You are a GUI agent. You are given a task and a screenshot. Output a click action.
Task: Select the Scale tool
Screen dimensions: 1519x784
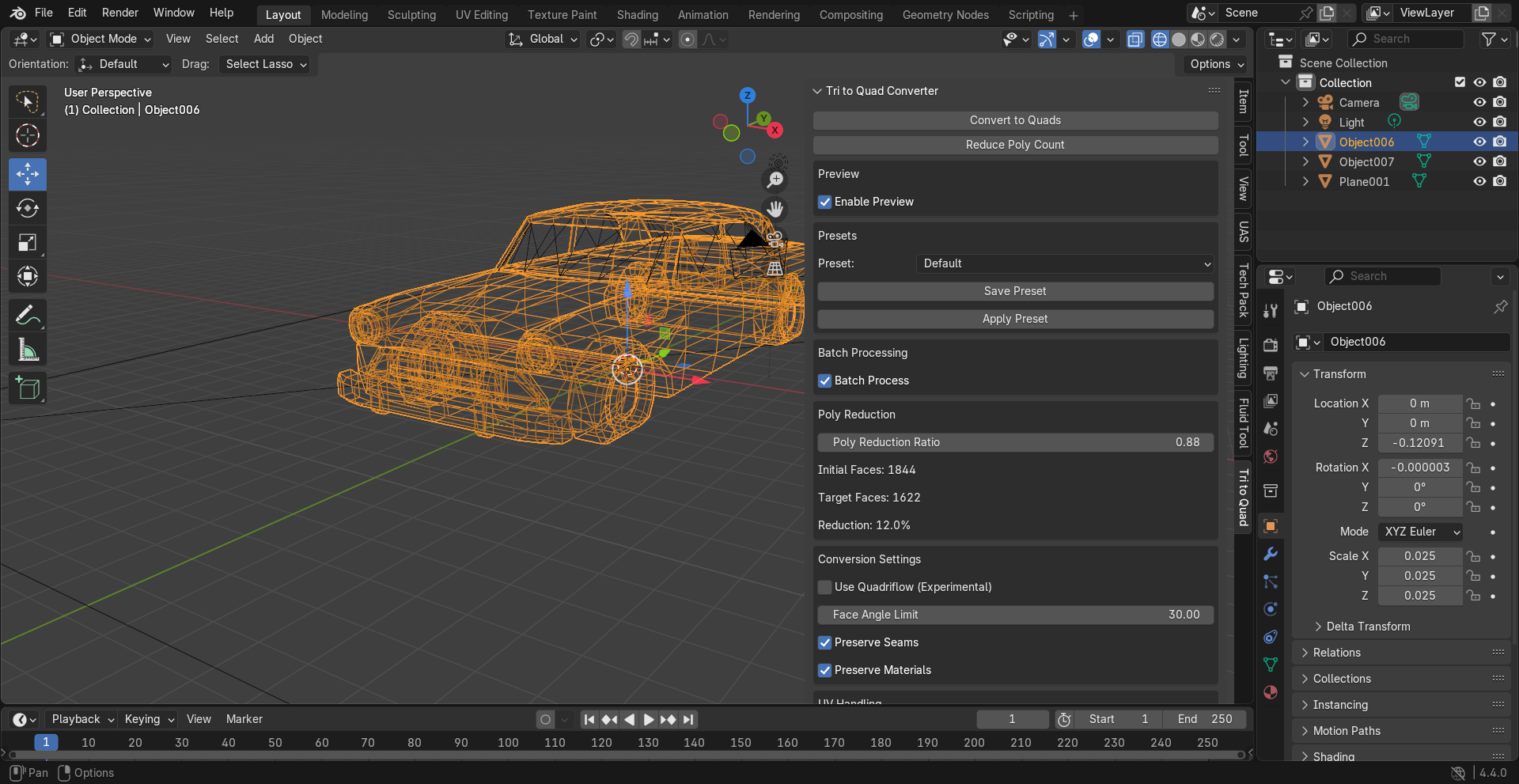[x=28, y=243]
